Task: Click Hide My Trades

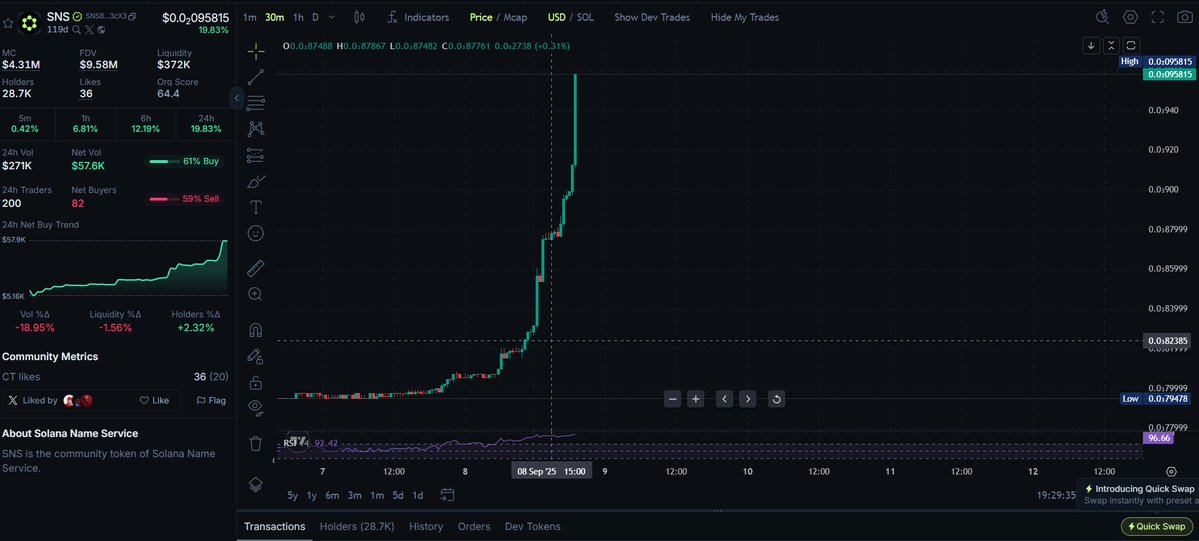Action: [x=745, y=17]
